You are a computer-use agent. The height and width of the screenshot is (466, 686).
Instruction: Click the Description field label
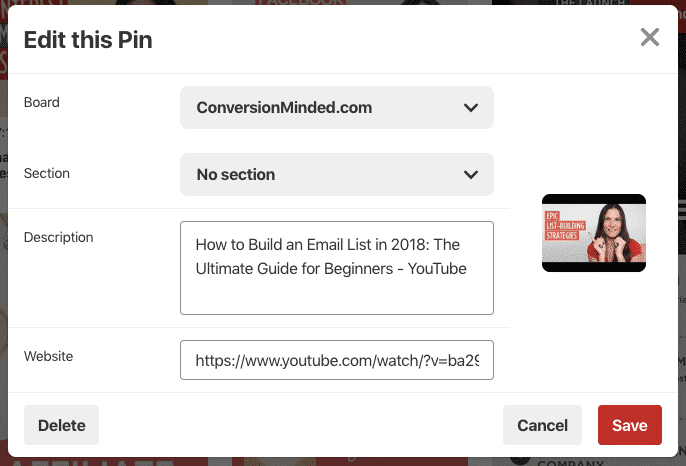[x=59, y=237]
